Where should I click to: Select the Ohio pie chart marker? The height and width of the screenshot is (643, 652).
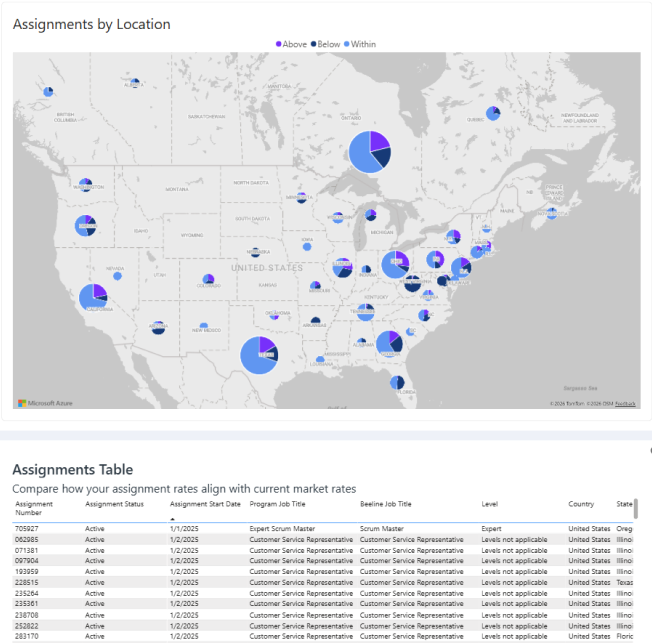click(x=395, y=265)
